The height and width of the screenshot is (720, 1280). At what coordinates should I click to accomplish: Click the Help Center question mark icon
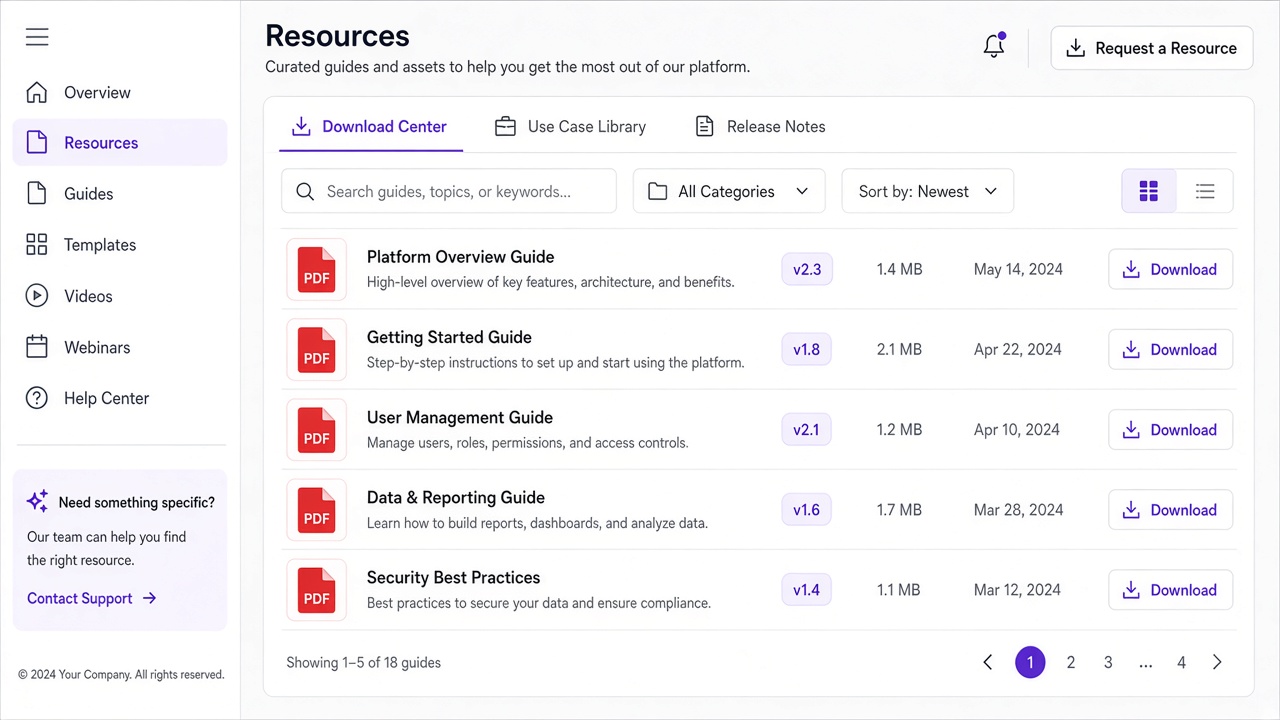(37, 398)
